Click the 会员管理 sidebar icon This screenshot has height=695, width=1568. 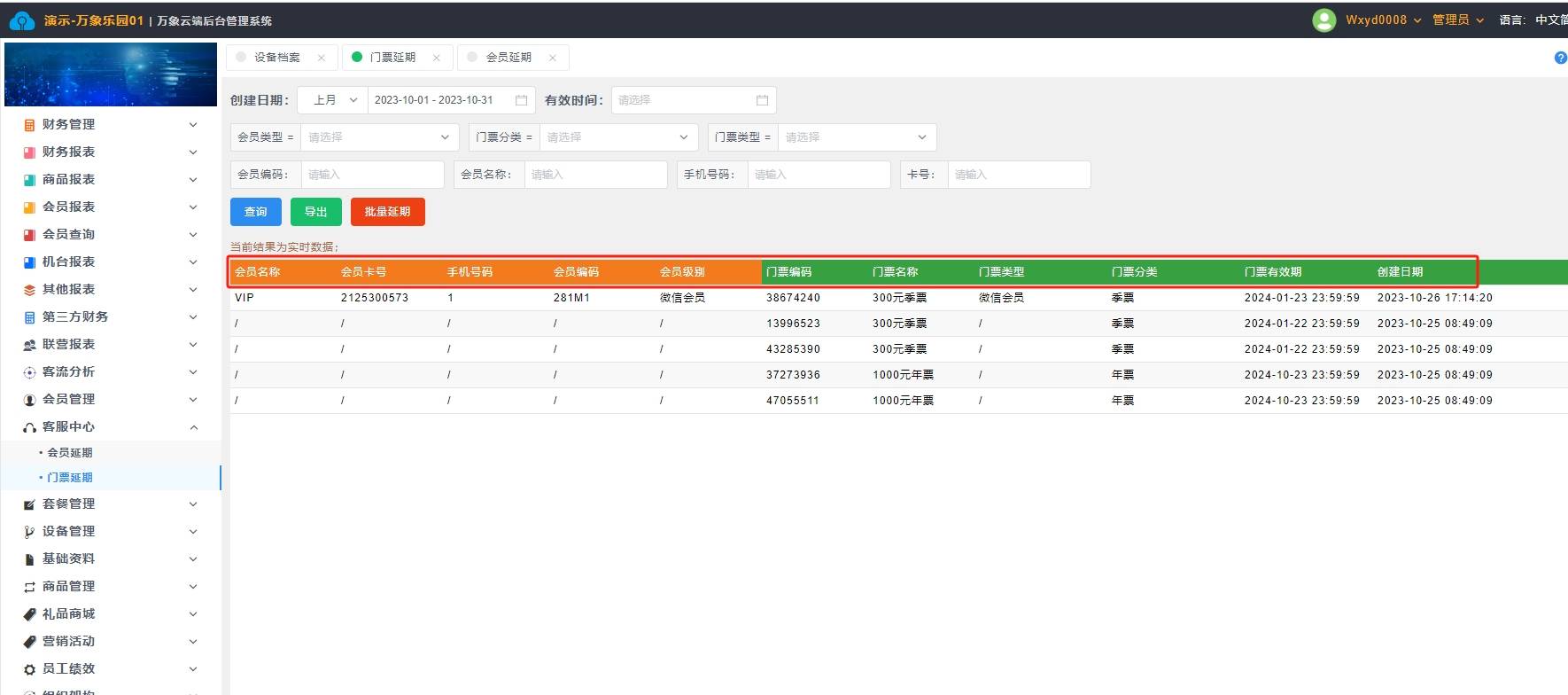(29, 400)
